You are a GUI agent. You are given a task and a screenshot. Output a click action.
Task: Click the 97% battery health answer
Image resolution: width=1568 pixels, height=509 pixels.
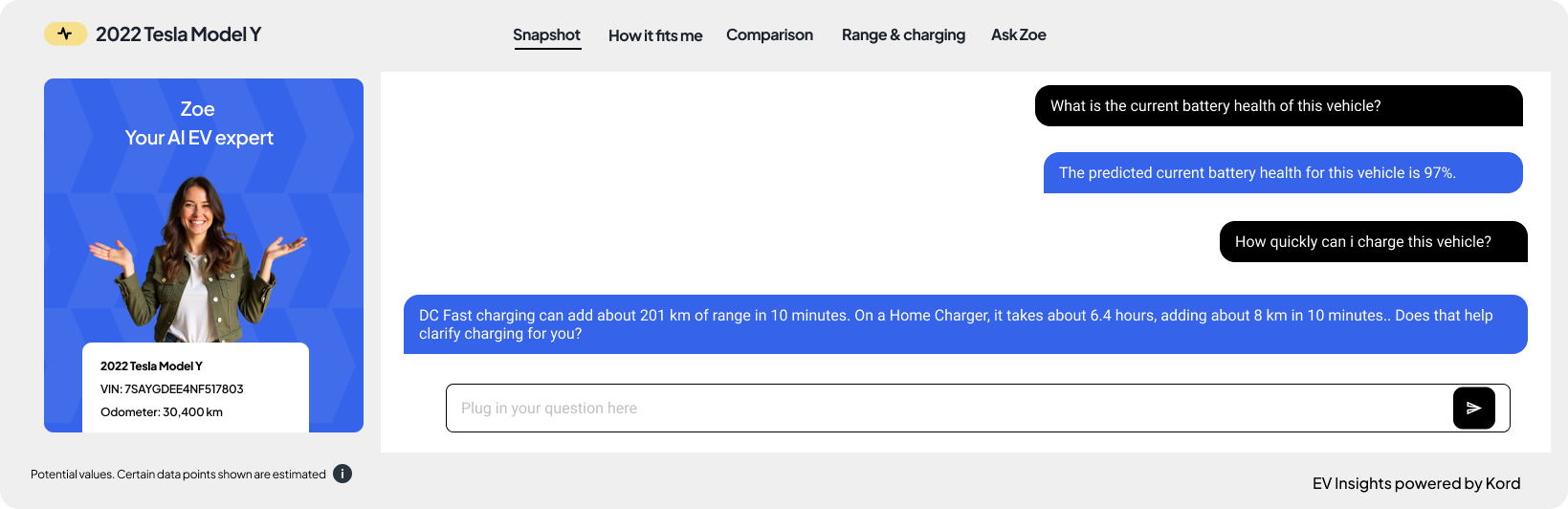click(x=1282, y=173)
